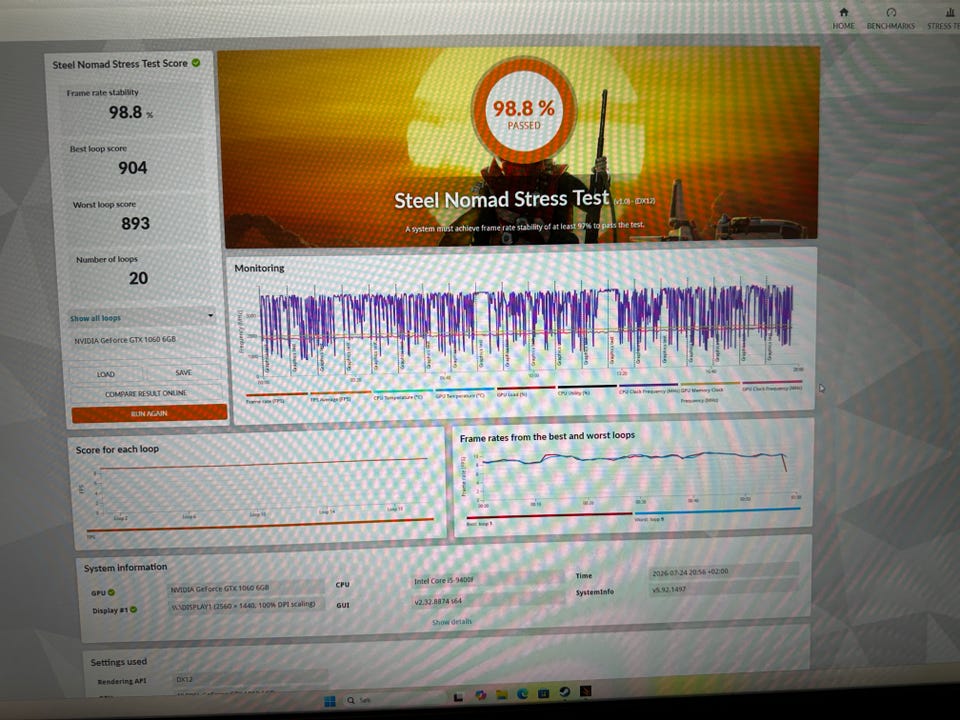Expand the Show all loops dropdown
Image resolution: width=960 pixels, height=720 pixels.
142,317
